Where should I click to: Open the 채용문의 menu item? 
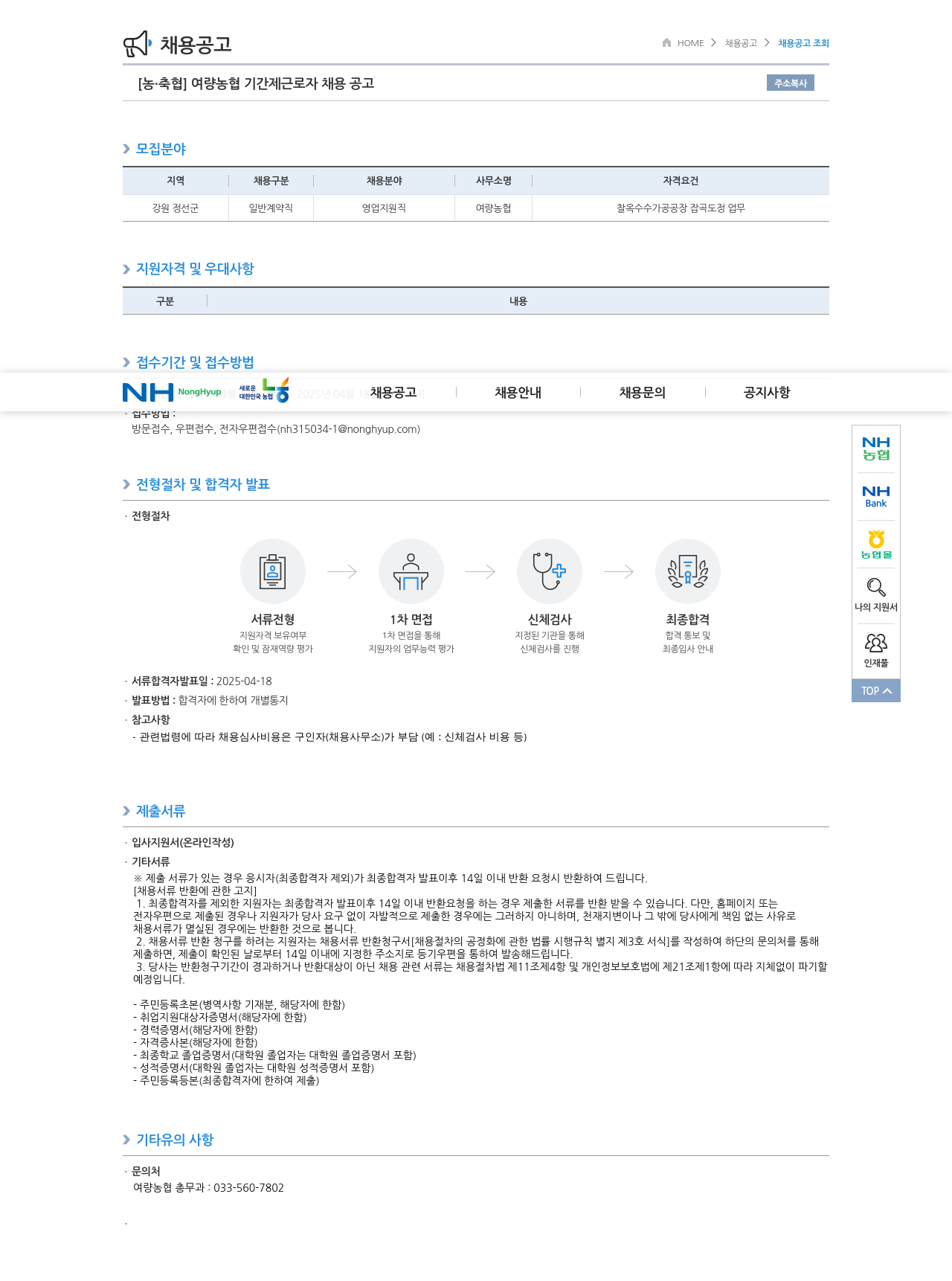[643, 392]
